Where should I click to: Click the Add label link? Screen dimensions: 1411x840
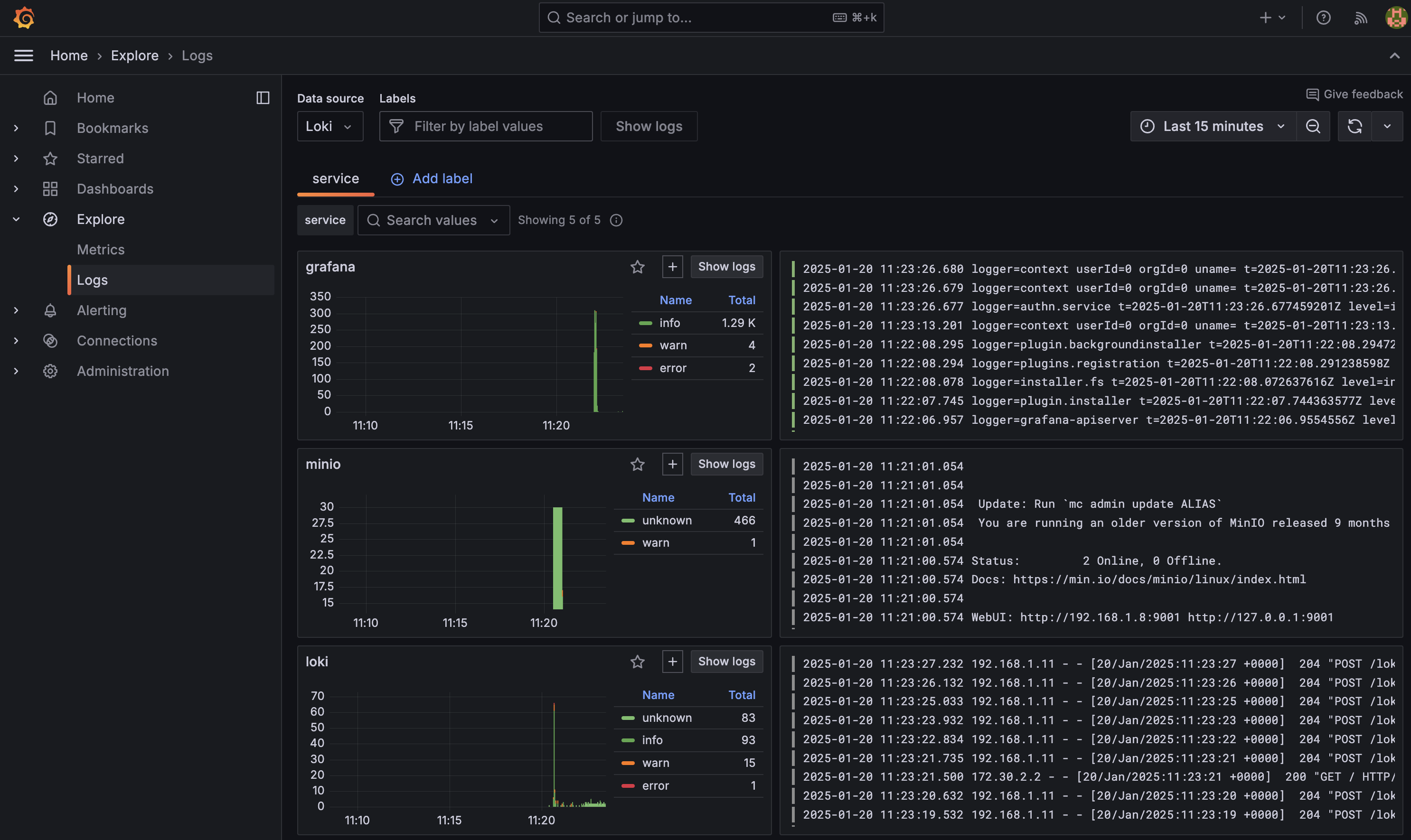point(432,179)
